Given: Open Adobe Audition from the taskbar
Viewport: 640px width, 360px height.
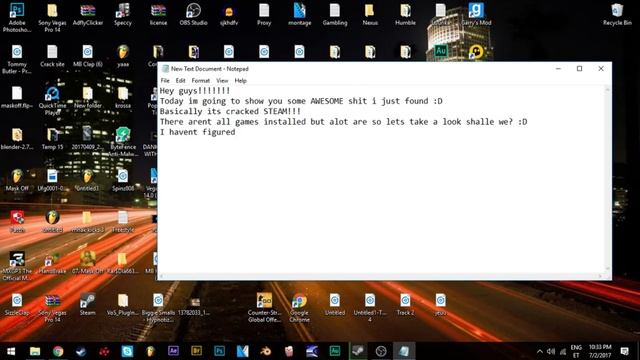Looking at the screenshot, I should [x=335, y=351].
